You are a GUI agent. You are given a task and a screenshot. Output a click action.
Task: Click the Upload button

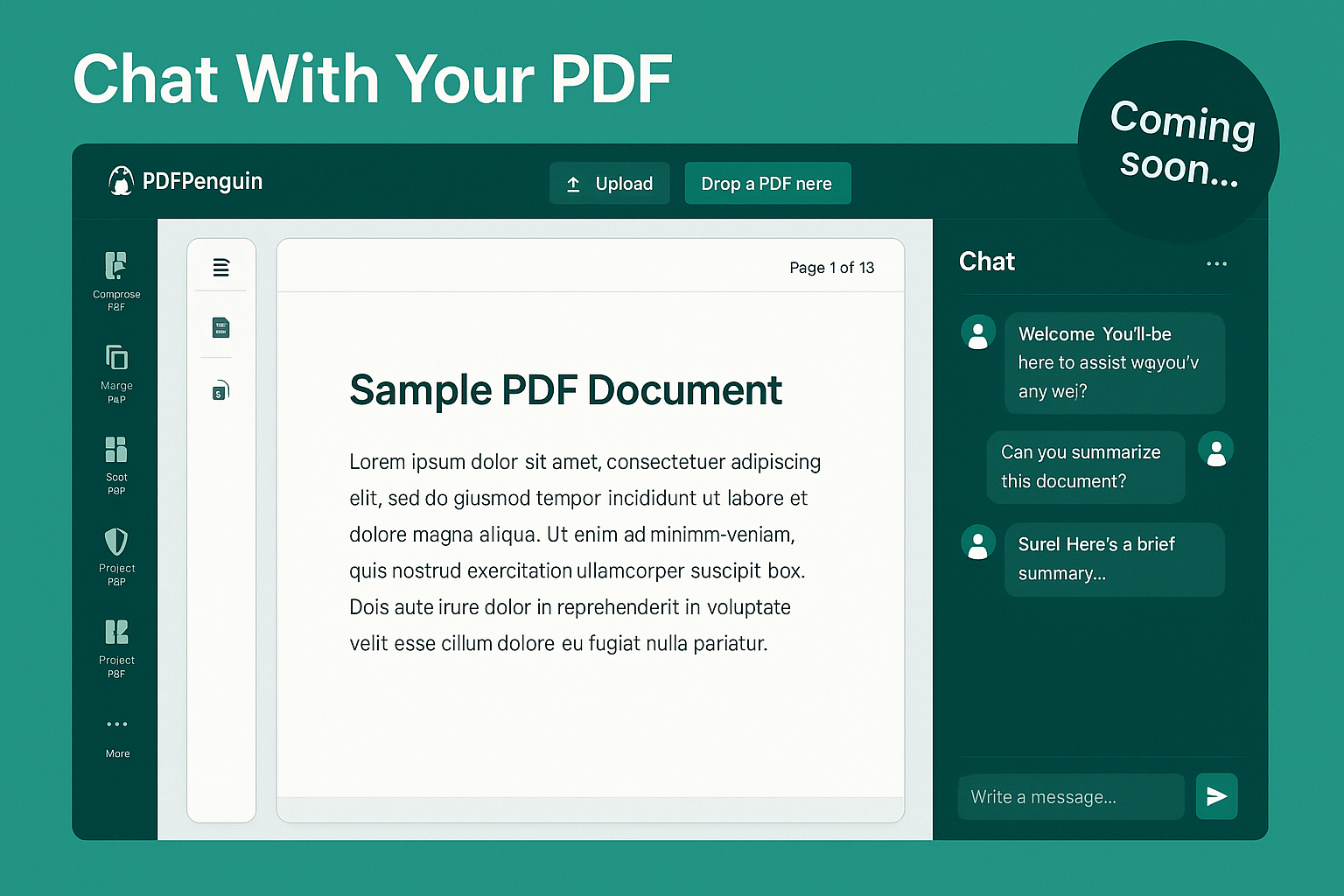coord(609,183)
